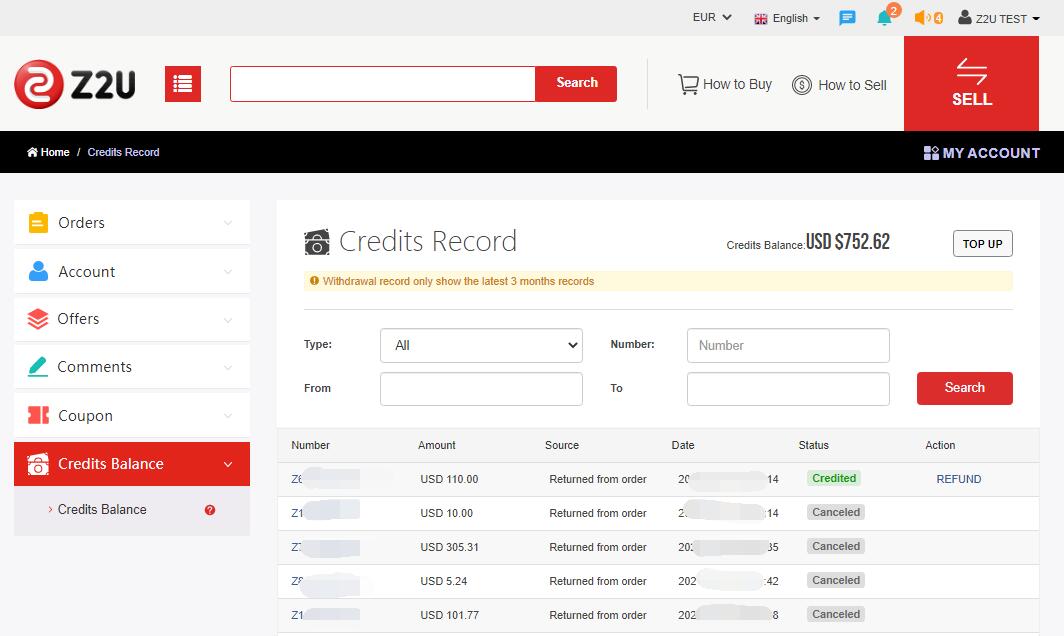Click the REFUND link on the Credited row
Viewport: 1064px width, 636px height.
point(958,479)
